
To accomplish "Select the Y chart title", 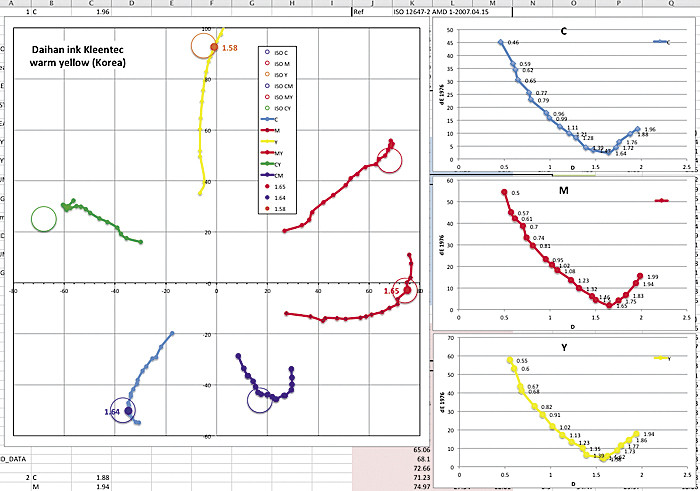I will pyautogui.click(x=564, y=349).
